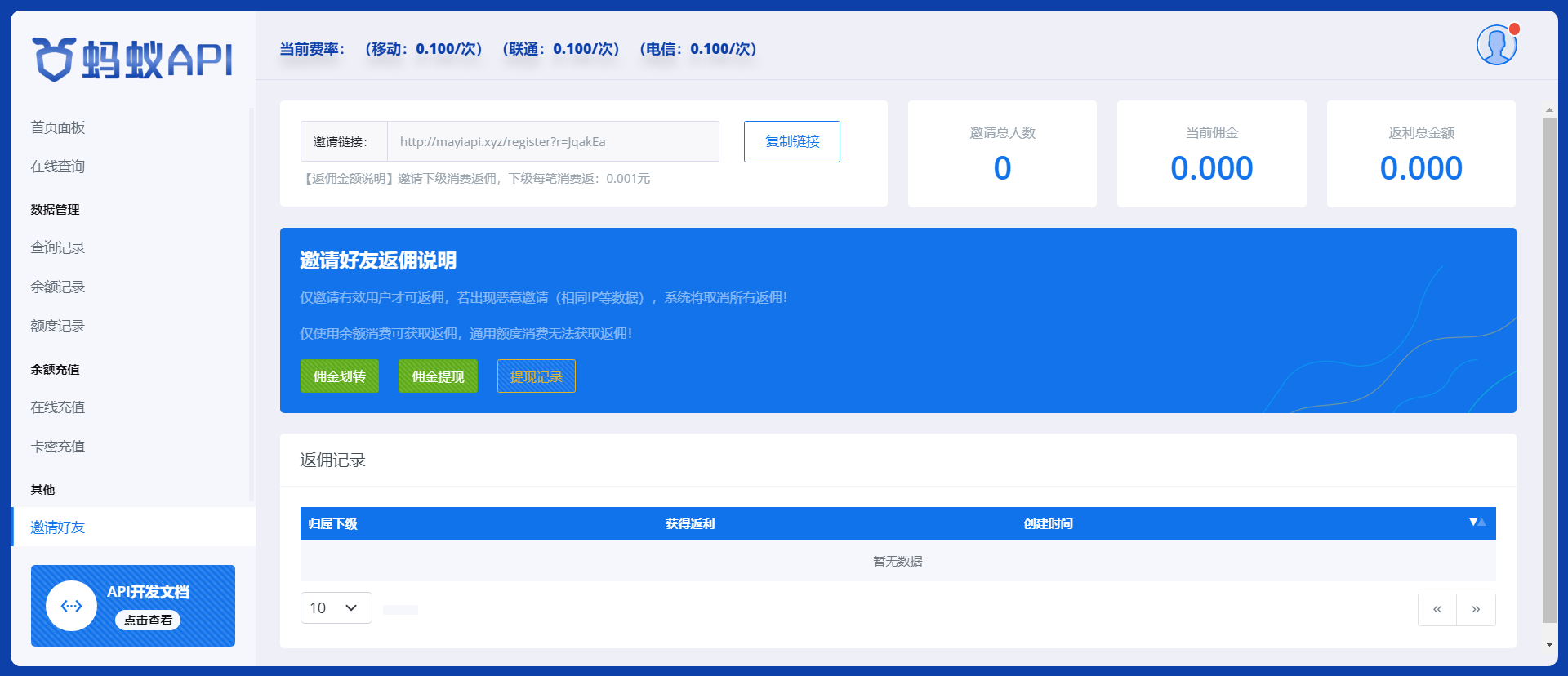Navigate to 在线充值 page

click(58, 407)
